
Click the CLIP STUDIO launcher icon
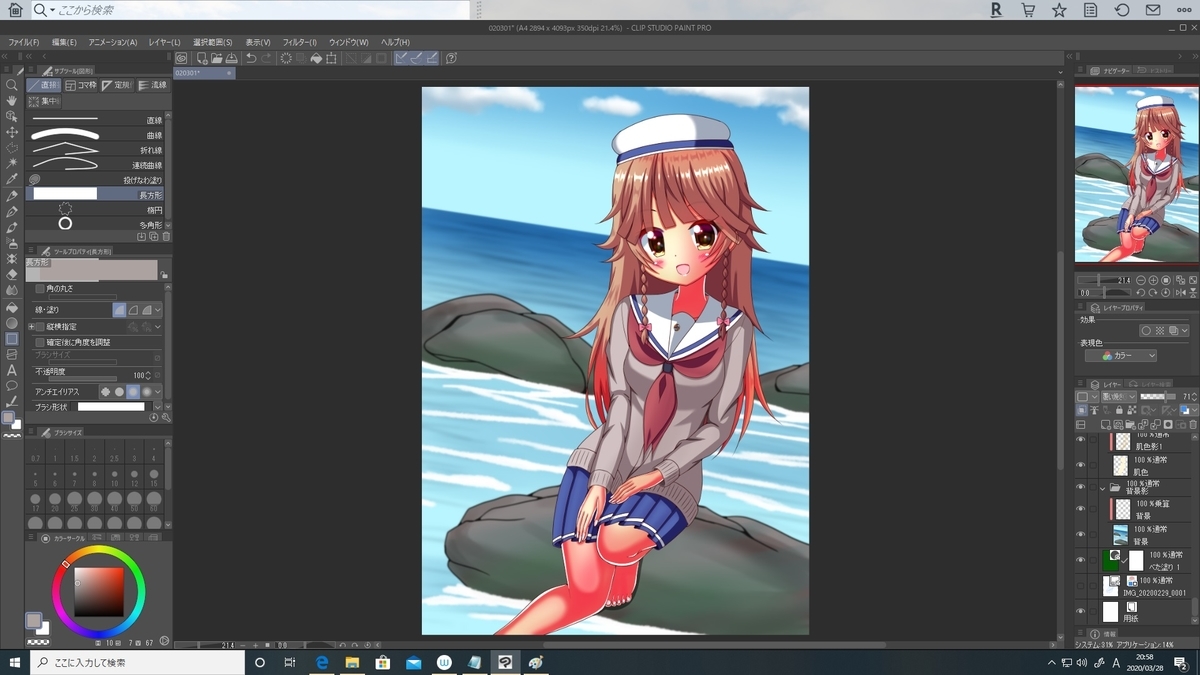(x=182, y=58)
